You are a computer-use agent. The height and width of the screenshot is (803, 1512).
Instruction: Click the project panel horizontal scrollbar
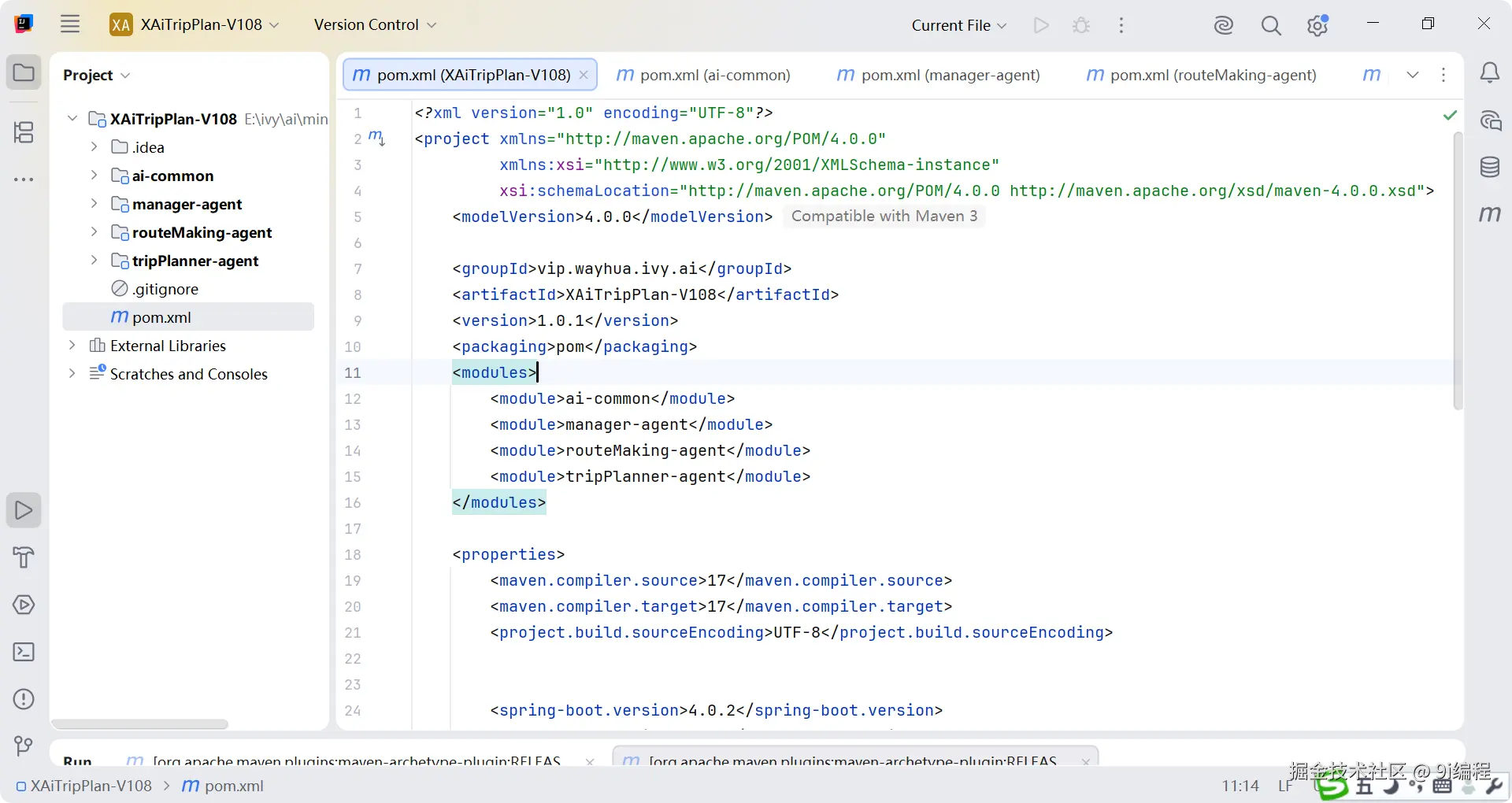tap(140, 723)
